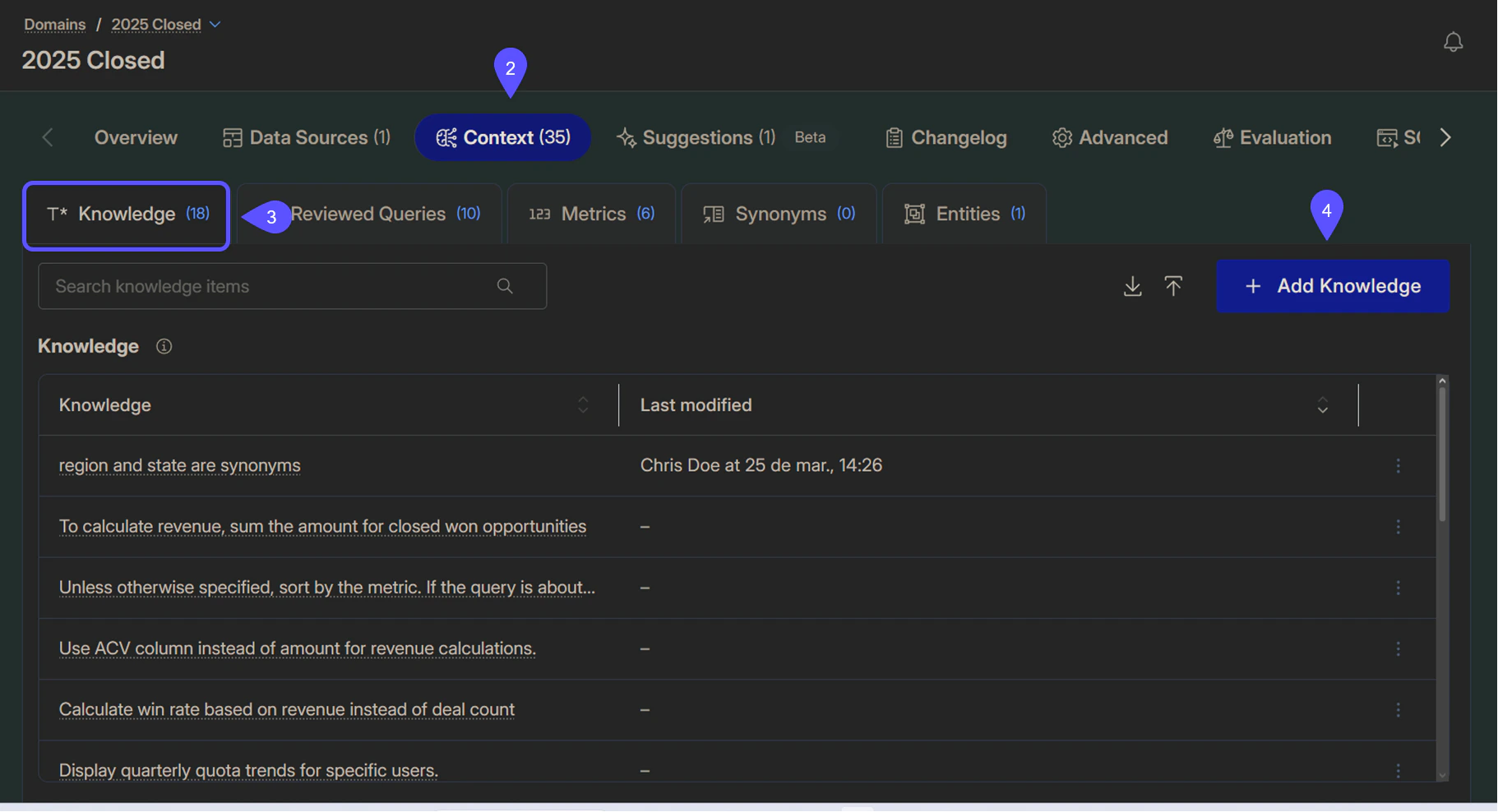Screen dimensions: 1498x812
Task: Open 'Calculate win rate based on revenue' item
Action: (286, 709)
